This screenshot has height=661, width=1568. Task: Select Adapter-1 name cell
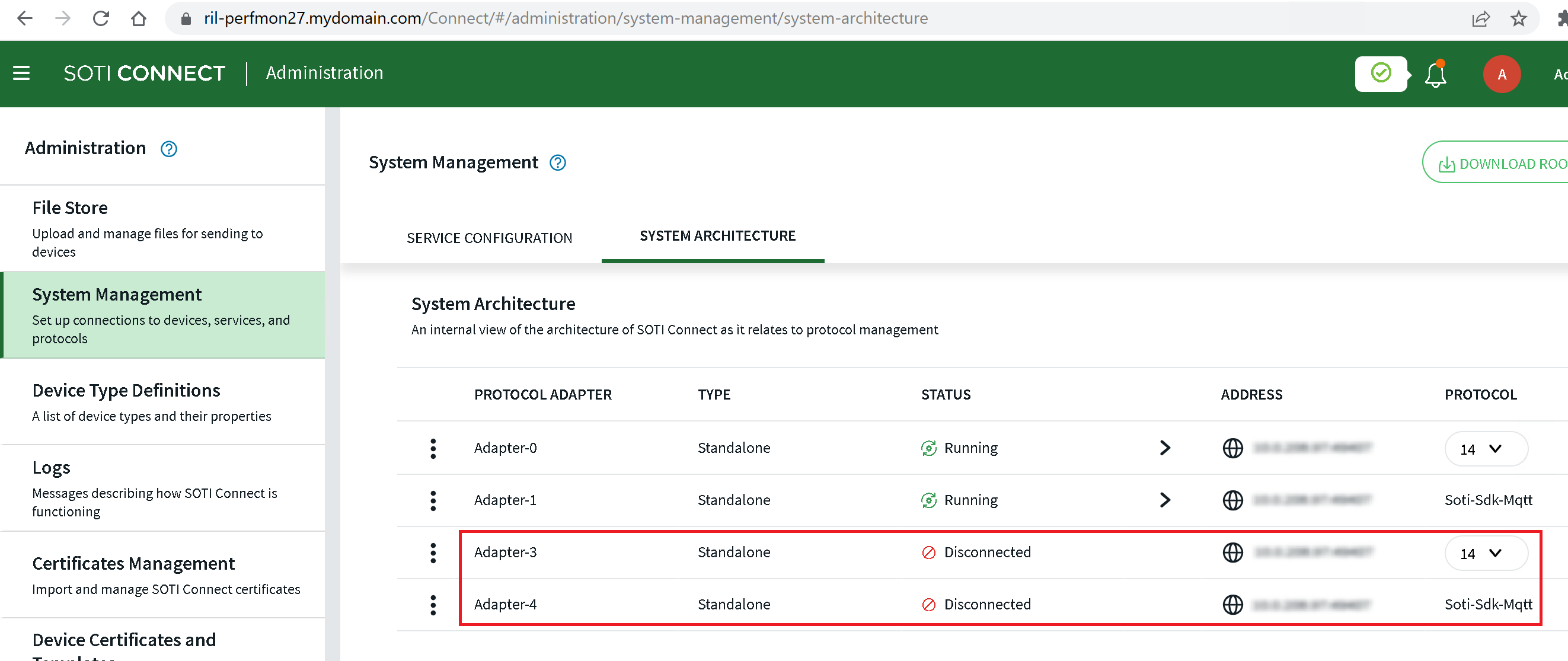(x=505, y=500)
